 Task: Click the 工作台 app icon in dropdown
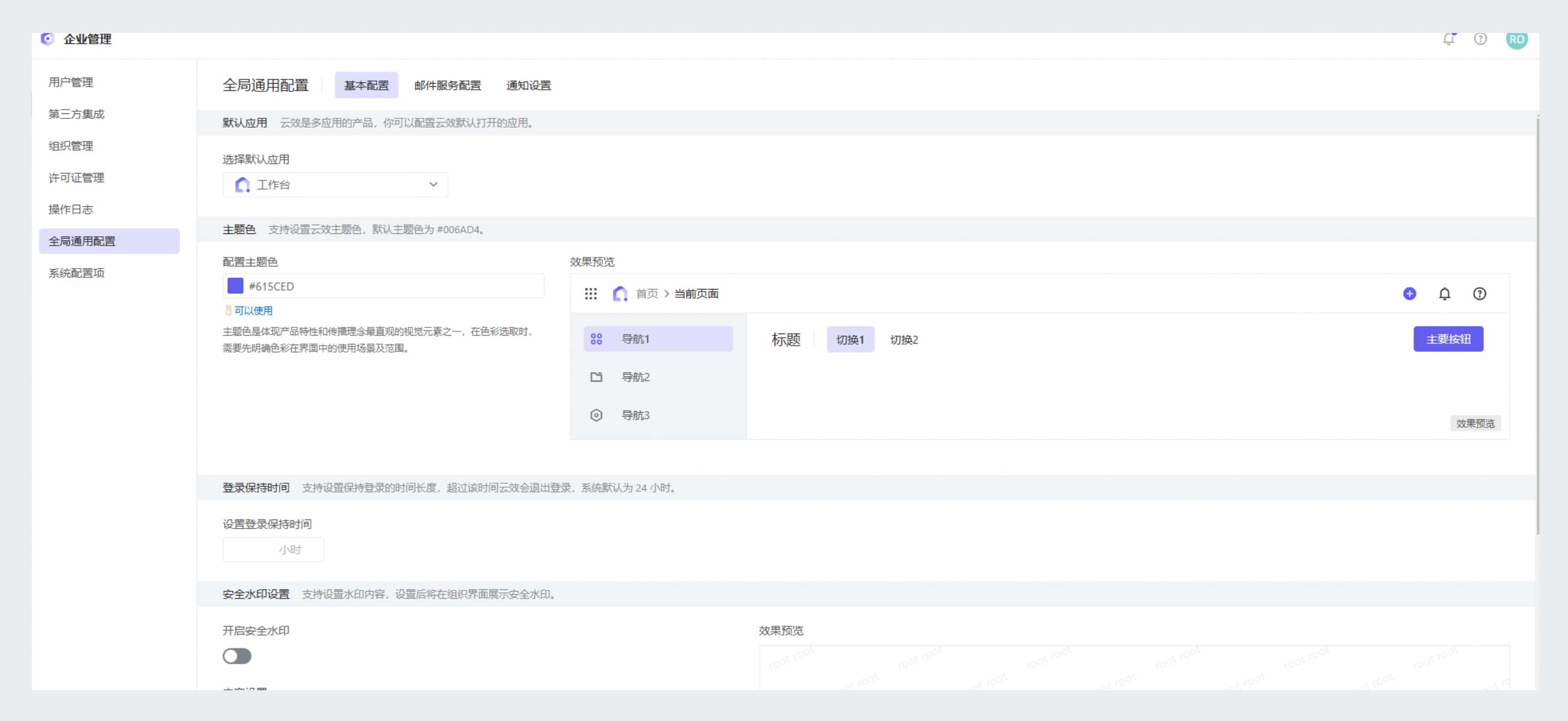tap(242, 185)
